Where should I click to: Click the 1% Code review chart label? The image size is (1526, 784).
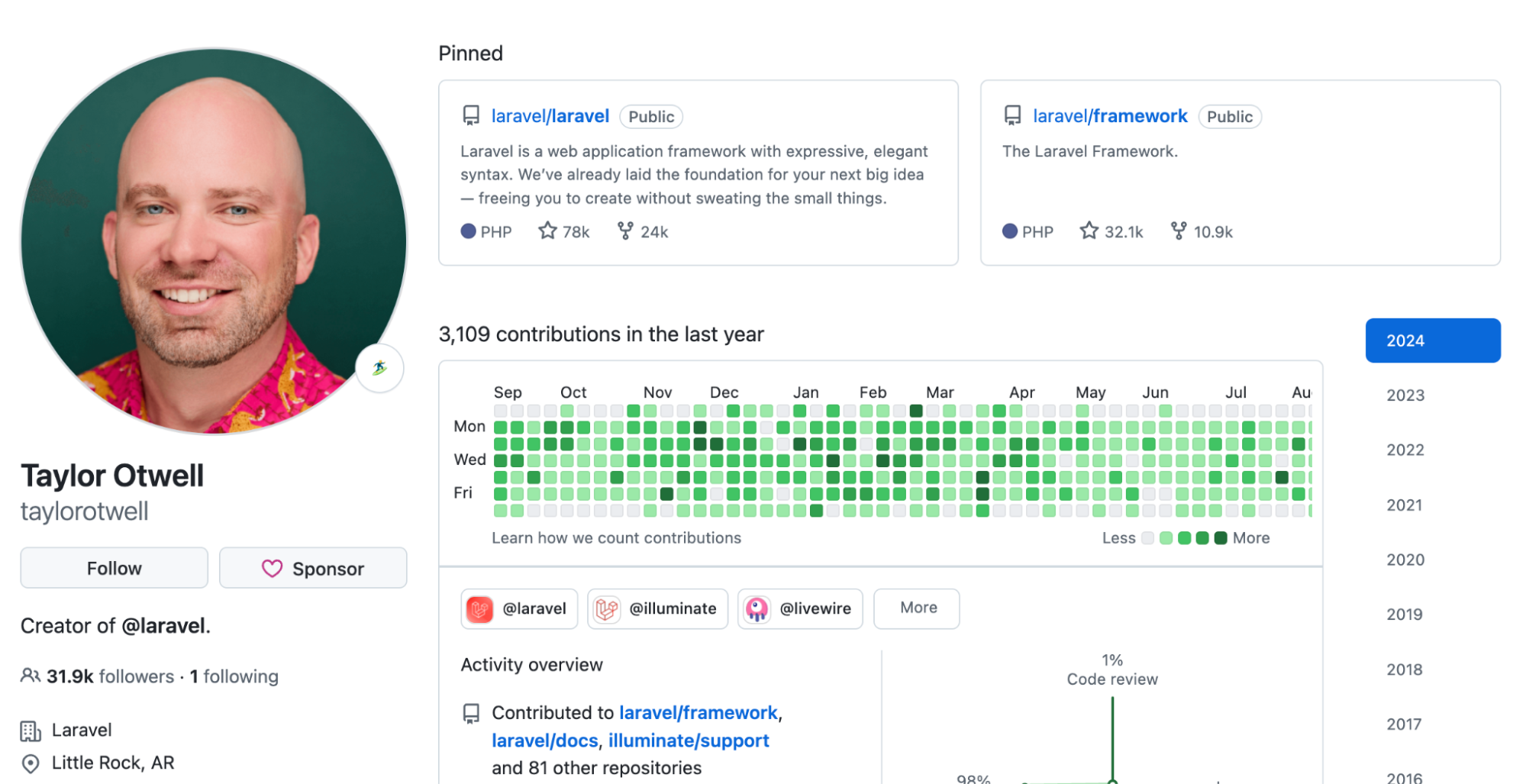coord(1112,669)
